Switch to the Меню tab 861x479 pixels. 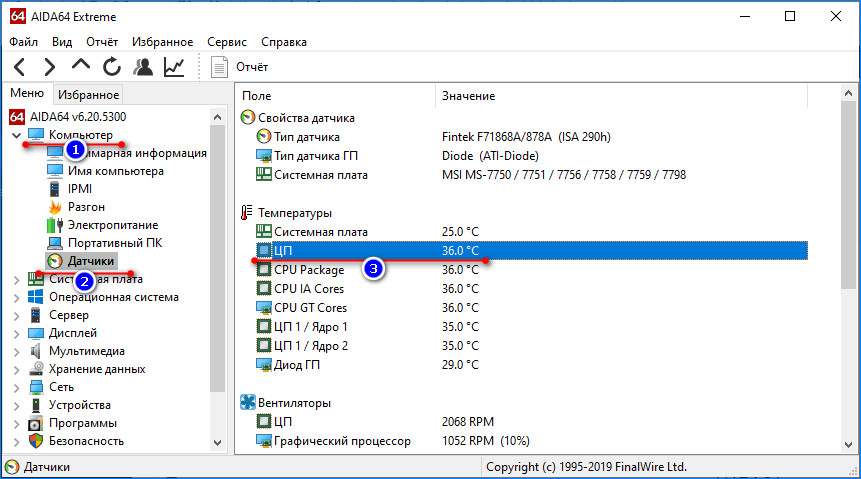27,93
